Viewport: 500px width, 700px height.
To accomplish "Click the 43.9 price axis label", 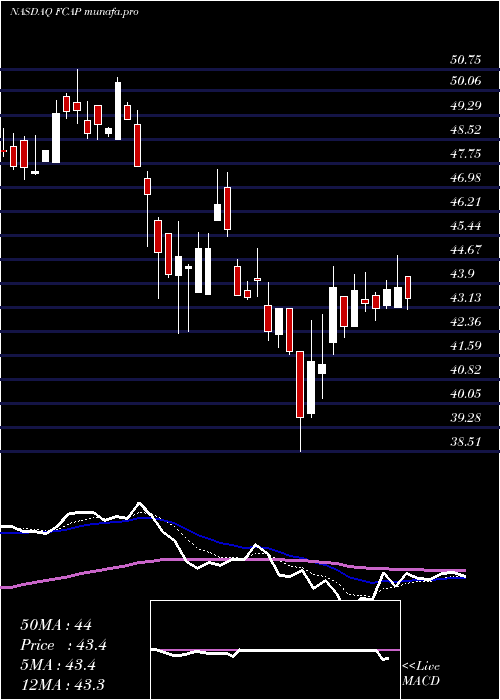I will click(462, 274).
